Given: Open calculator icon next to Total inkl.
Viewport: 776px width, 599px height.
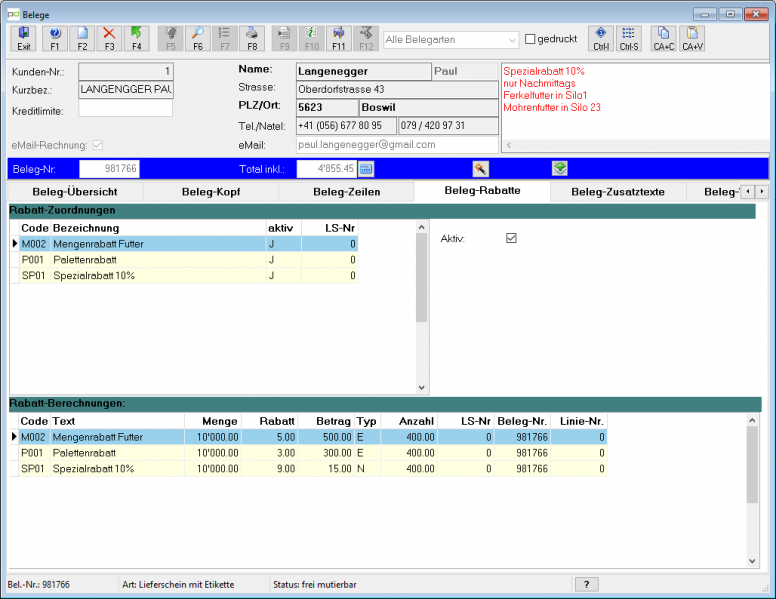Looking at the screenshot, I should [x=366, y=169].
